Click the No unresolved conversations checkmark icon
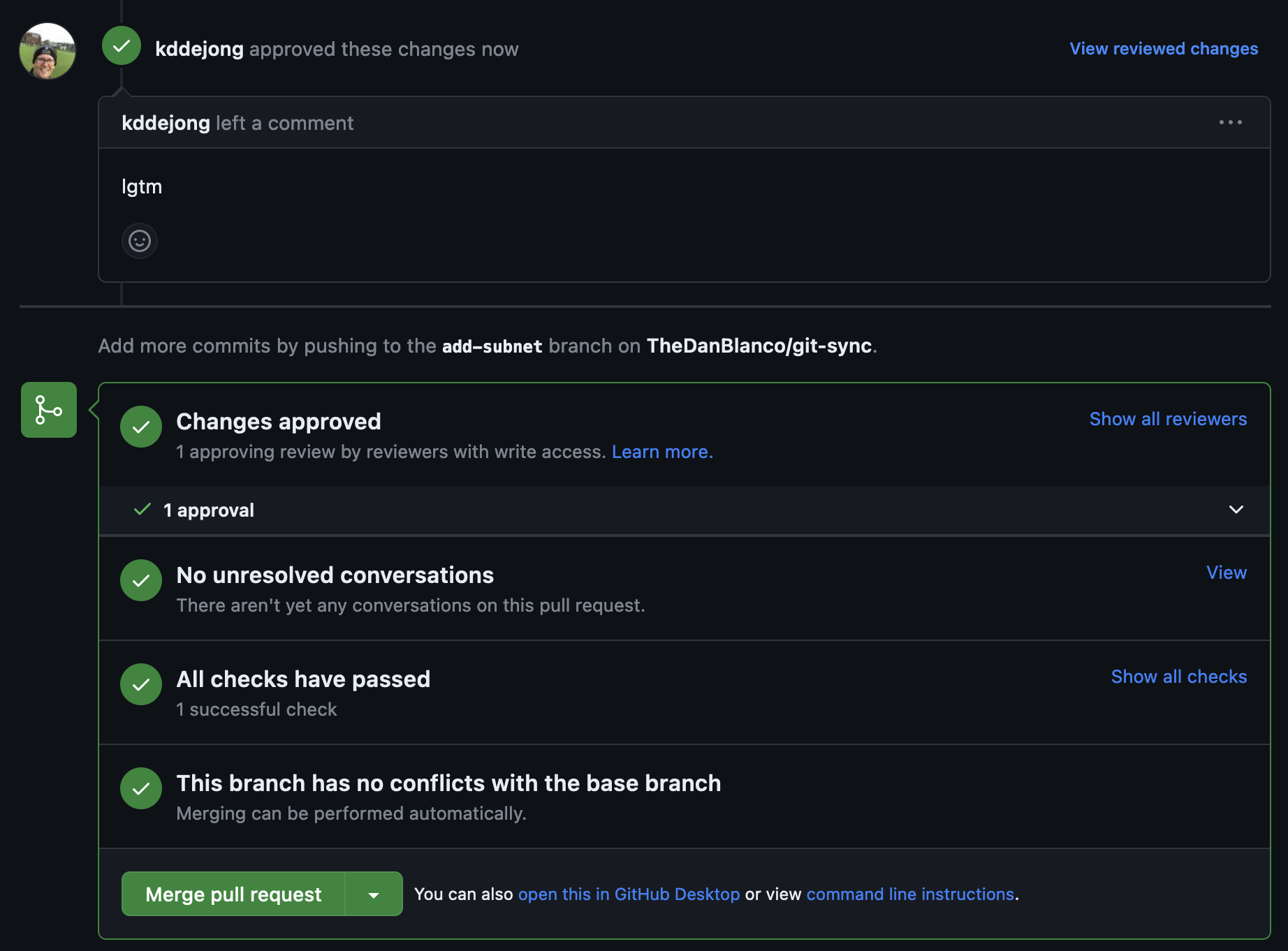This screenshot has width=1288, height=951. (141, 580)
